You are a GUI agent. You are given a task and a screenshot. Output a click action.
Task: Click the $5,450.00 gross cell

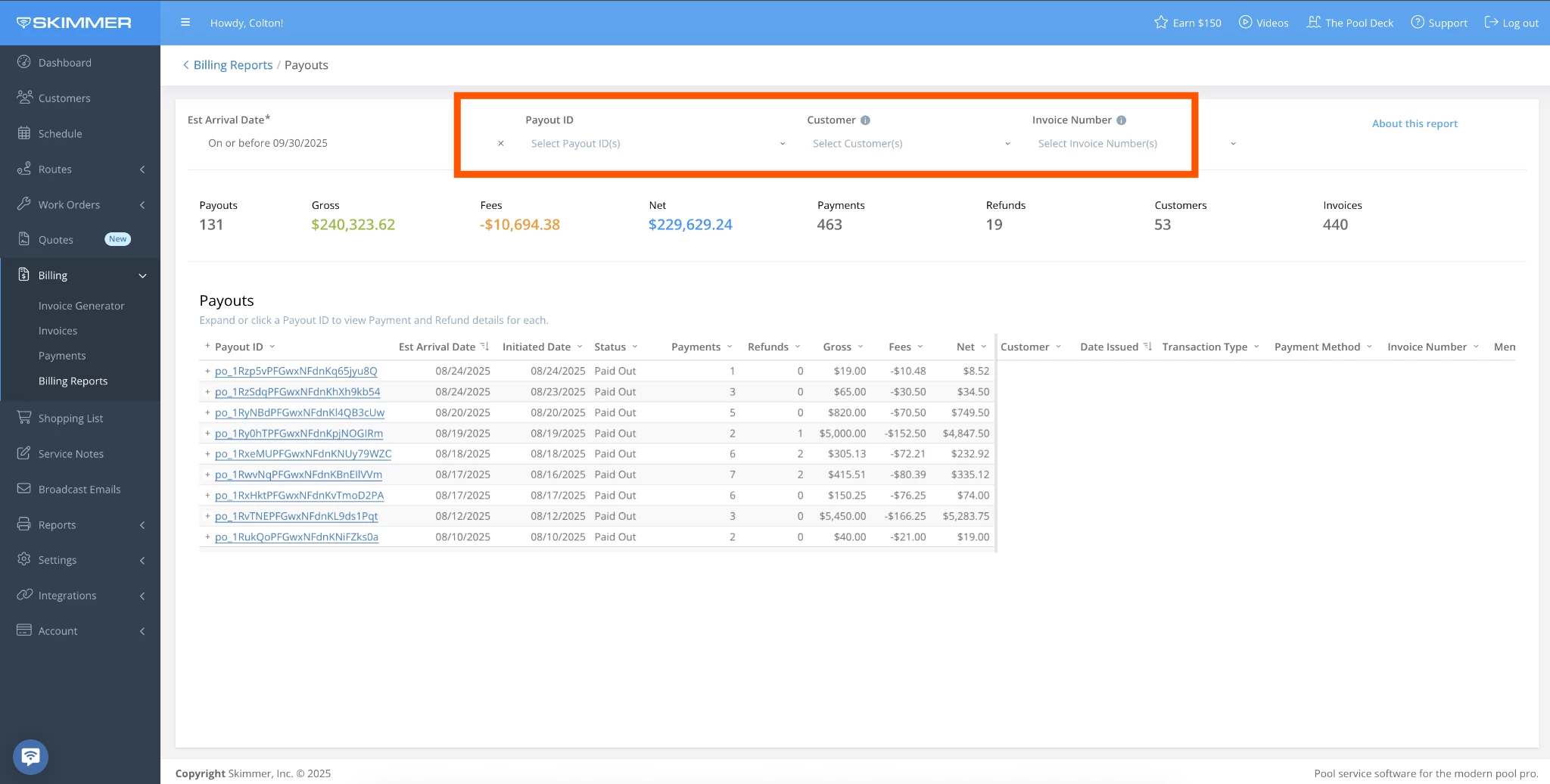point(842,516)
